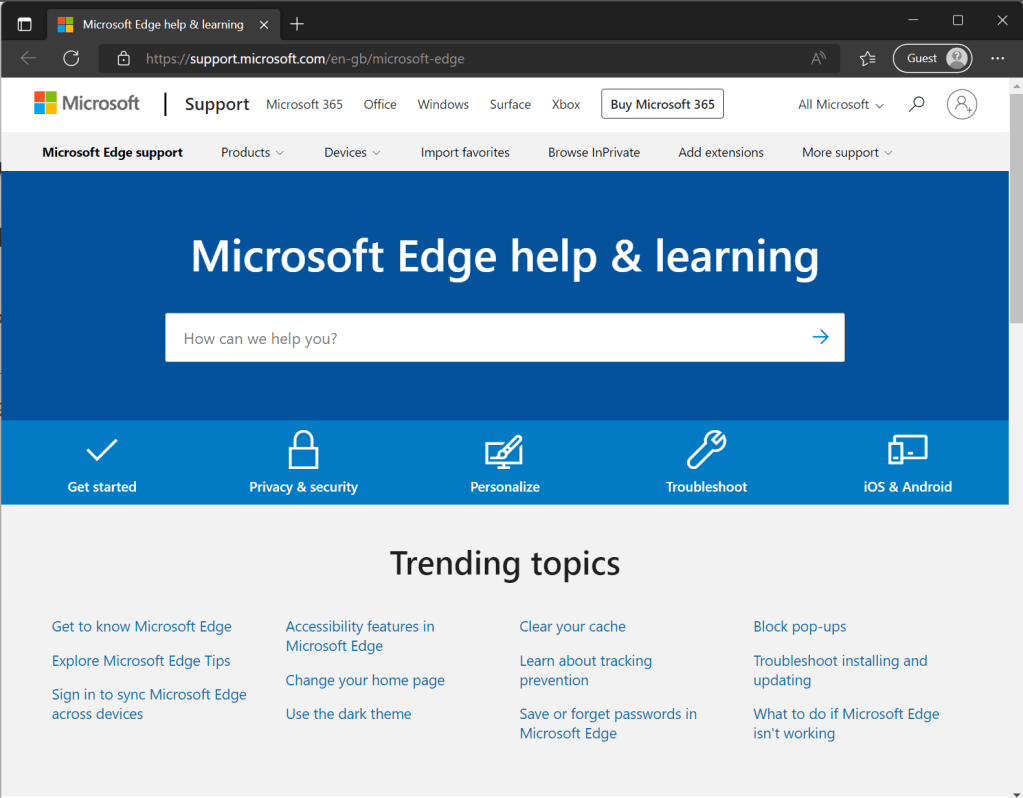Open the All Microsoft dropdown

pyautogui.click(x=840, y=105)
